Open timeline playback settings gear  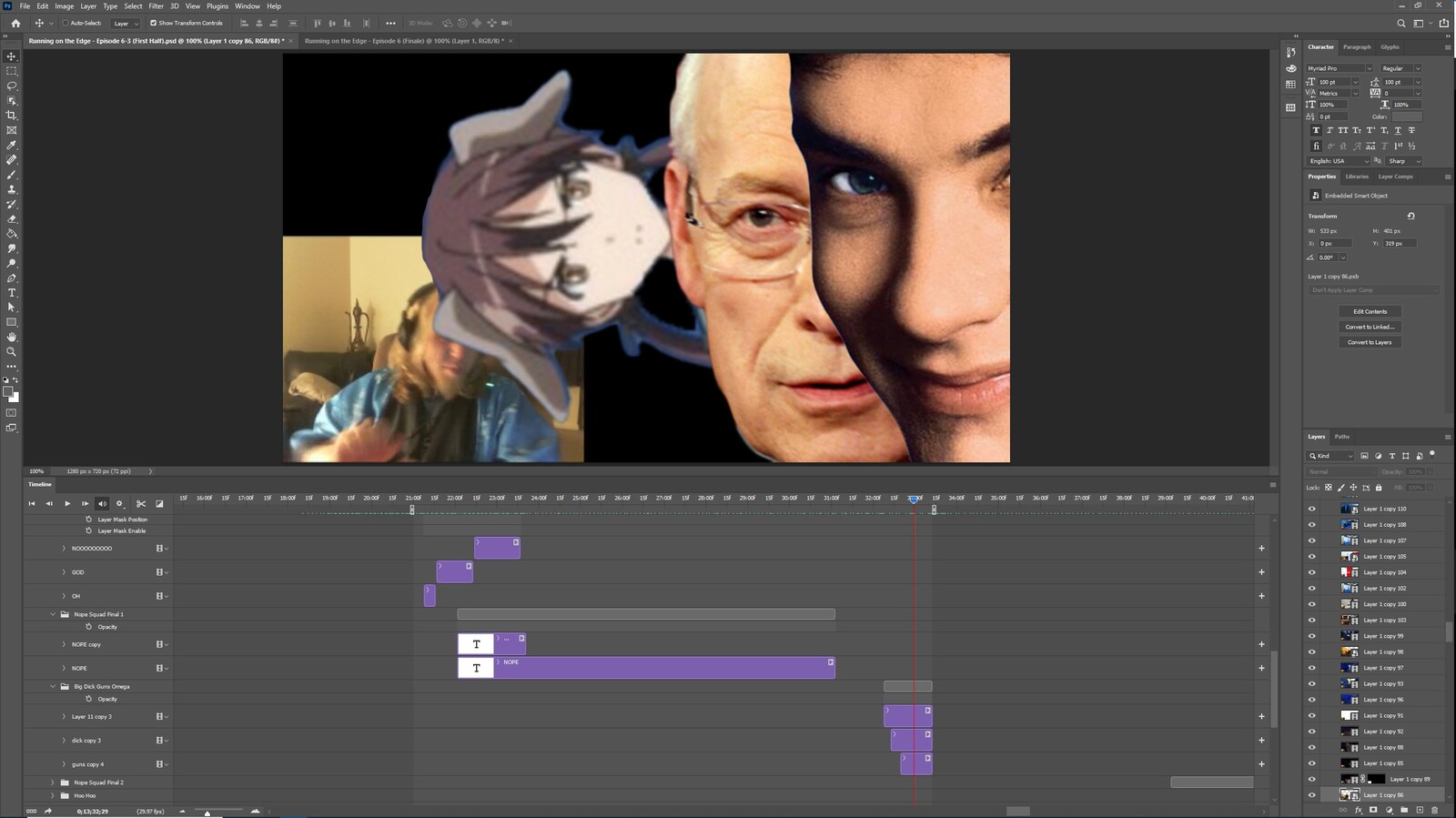click(x=119, y=503)
